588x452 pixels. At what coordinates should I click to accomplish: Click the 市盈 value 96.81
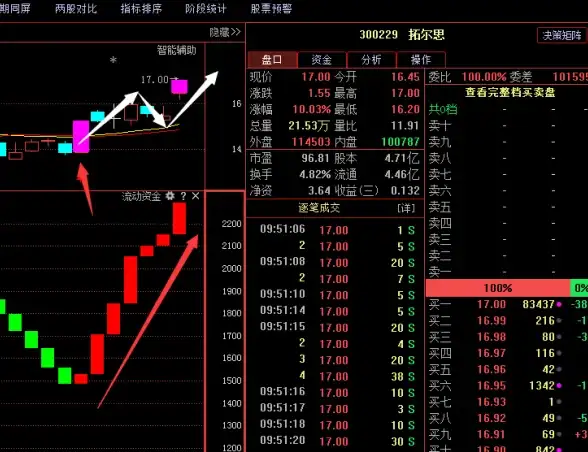(315, 158)
